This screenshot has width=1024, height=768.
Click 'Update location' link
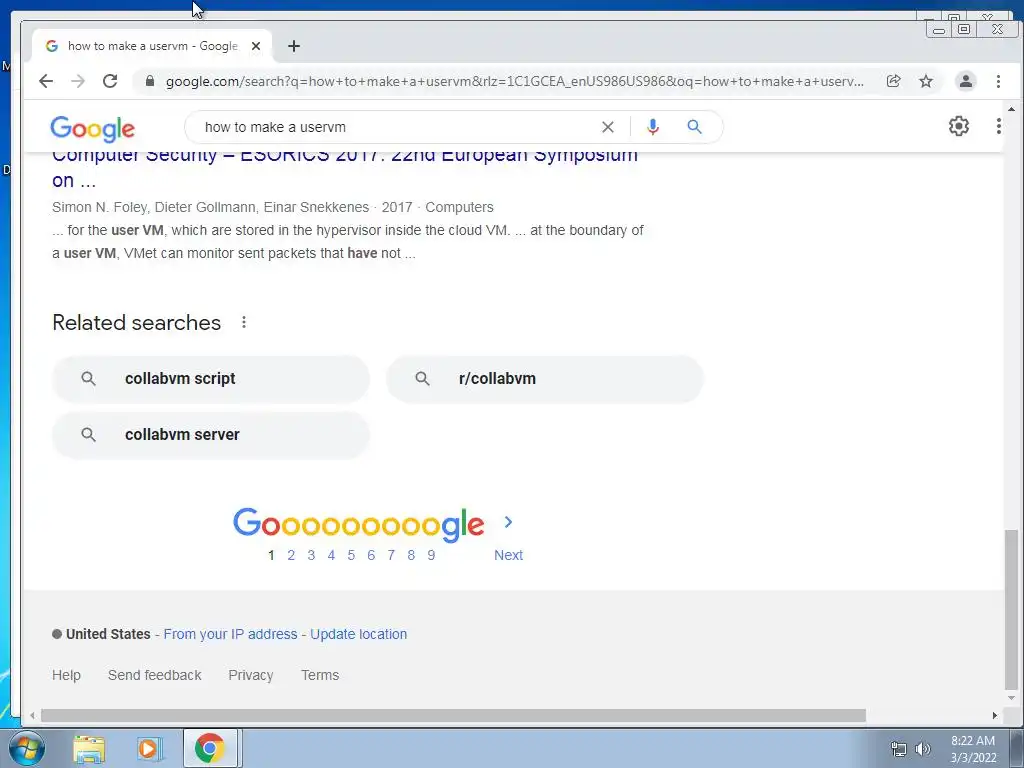click(x=359, y=634)
